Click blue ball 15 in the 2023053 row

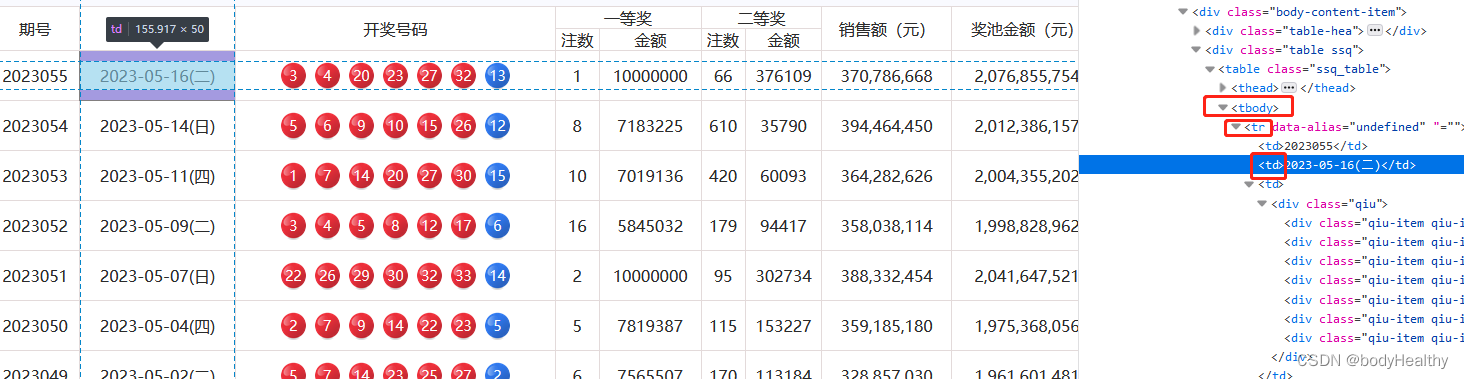coord(497,176)
